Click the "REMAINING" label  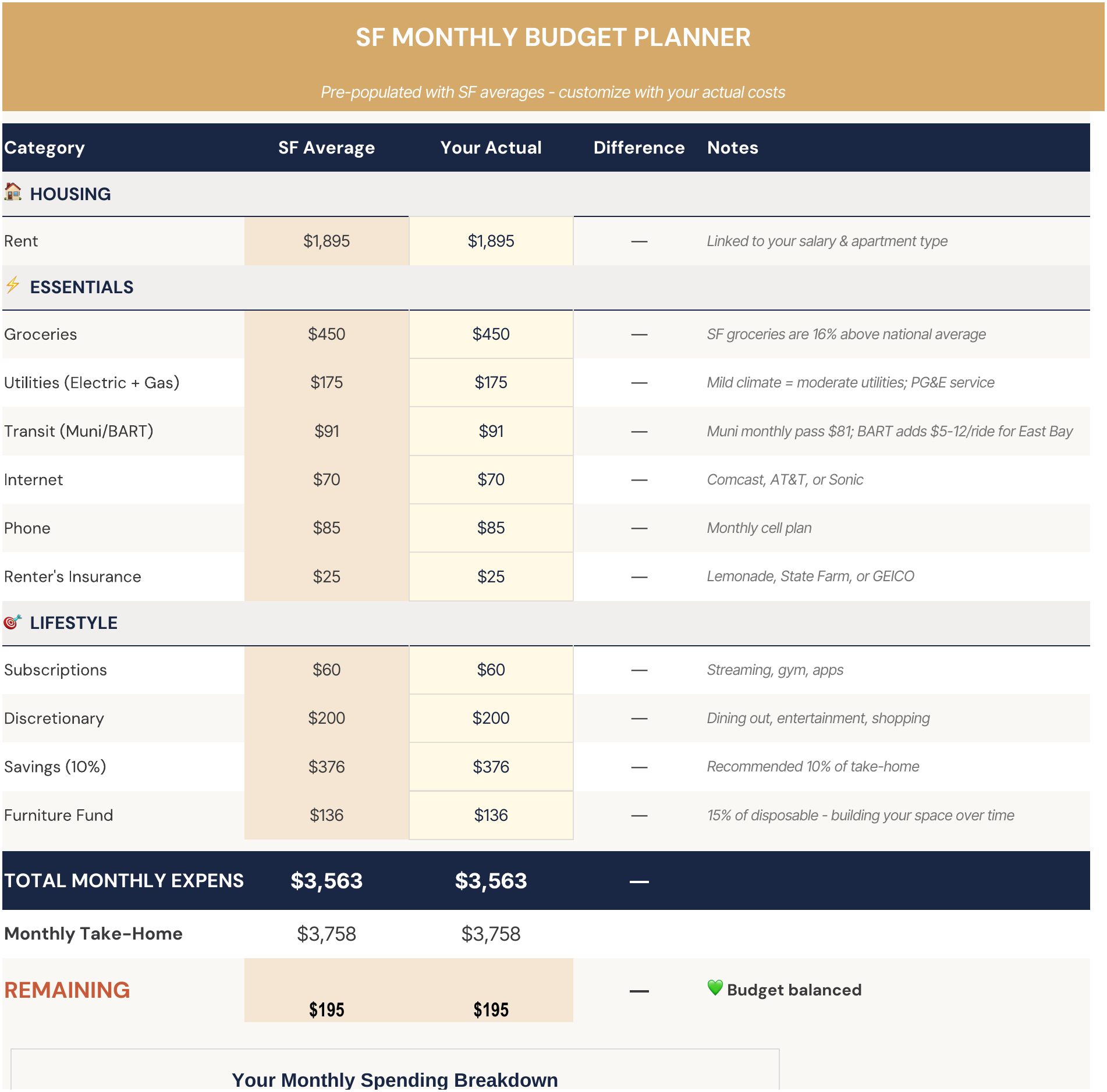tap(67, 990)
